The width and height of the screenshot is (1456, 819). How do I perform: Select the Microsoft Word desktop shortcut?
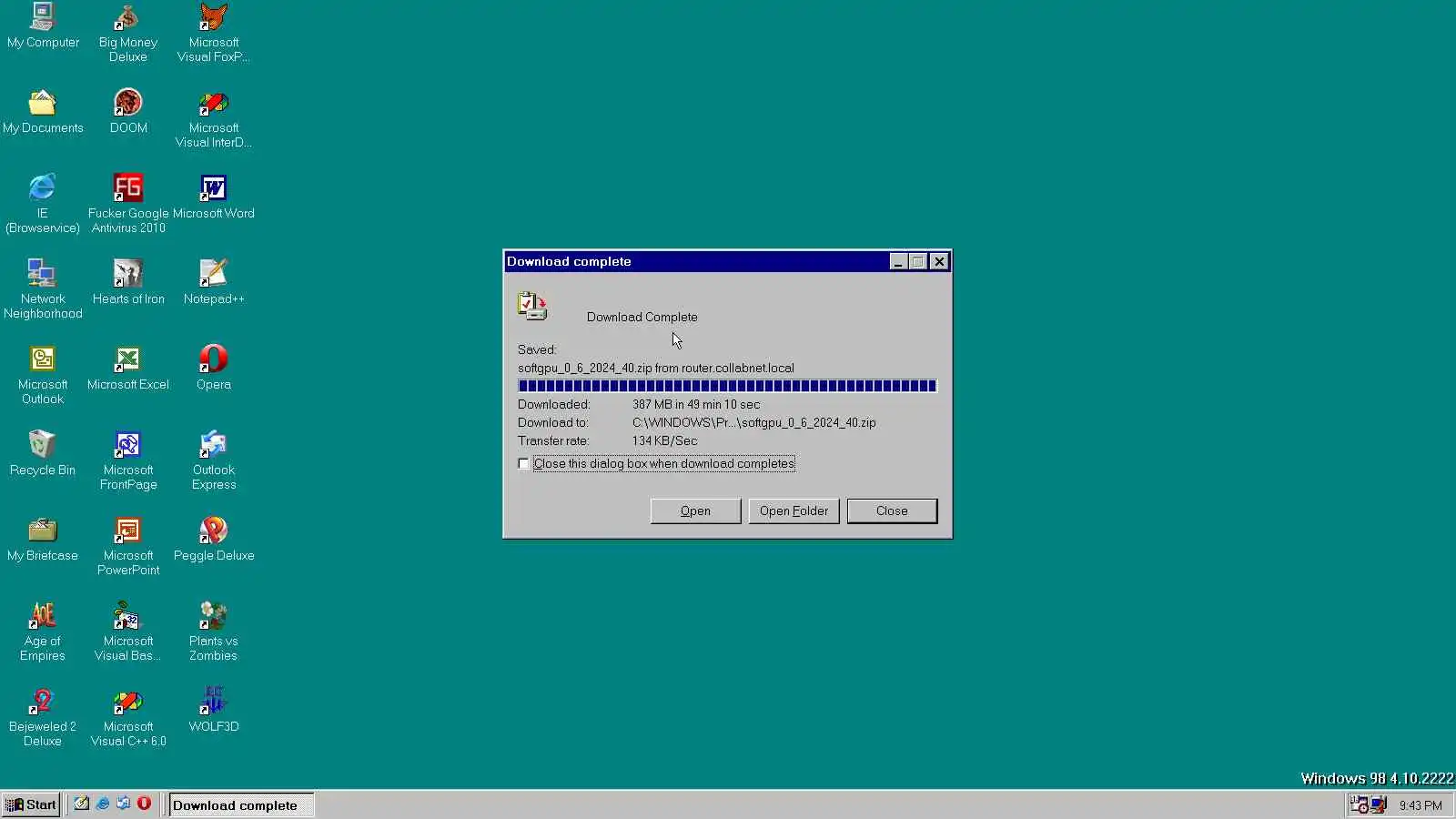214,197
